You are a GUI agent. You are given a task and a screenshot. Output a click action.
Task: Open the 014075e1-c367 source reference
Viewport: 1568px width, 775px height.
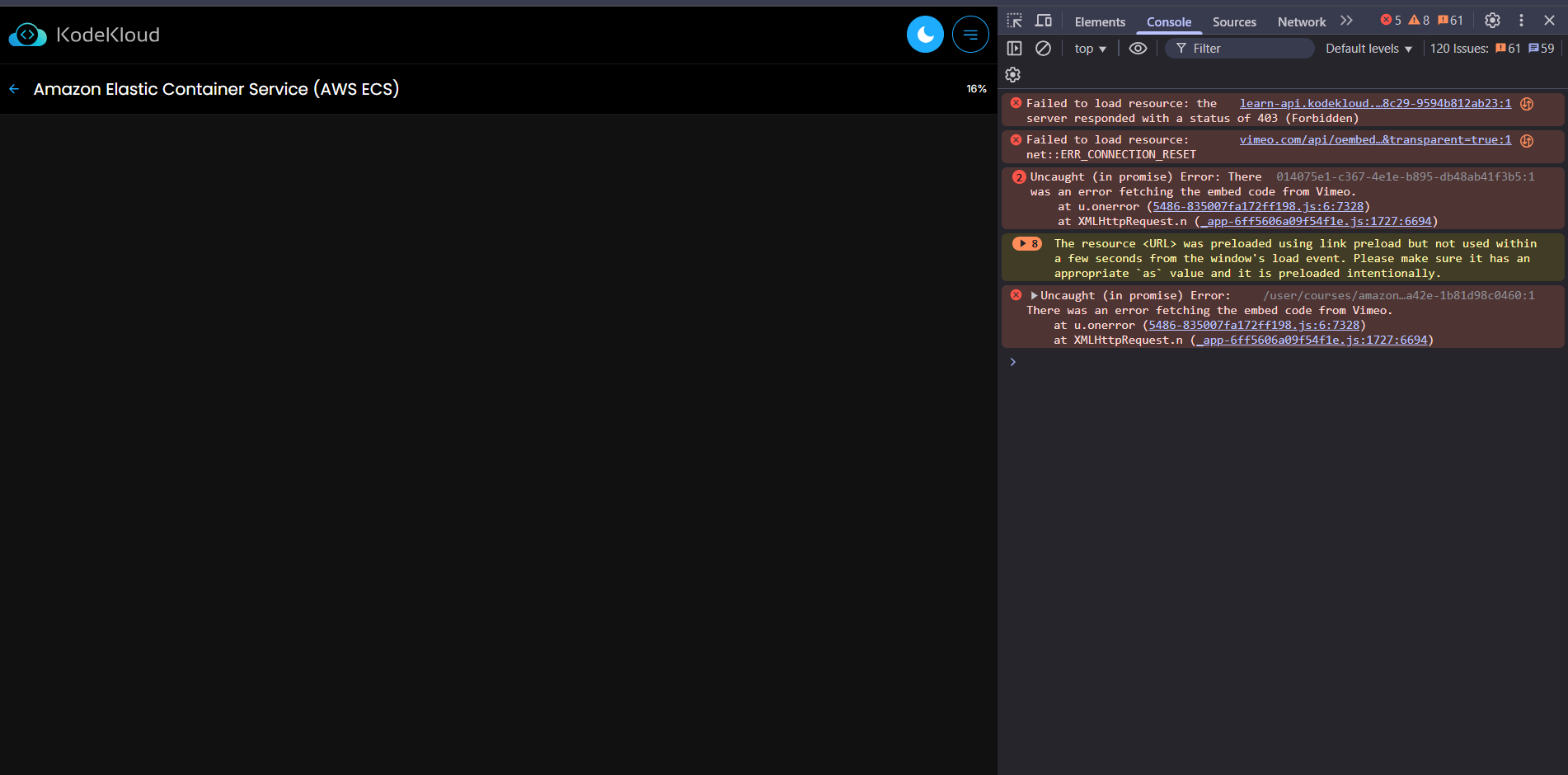click(1406, 177)
